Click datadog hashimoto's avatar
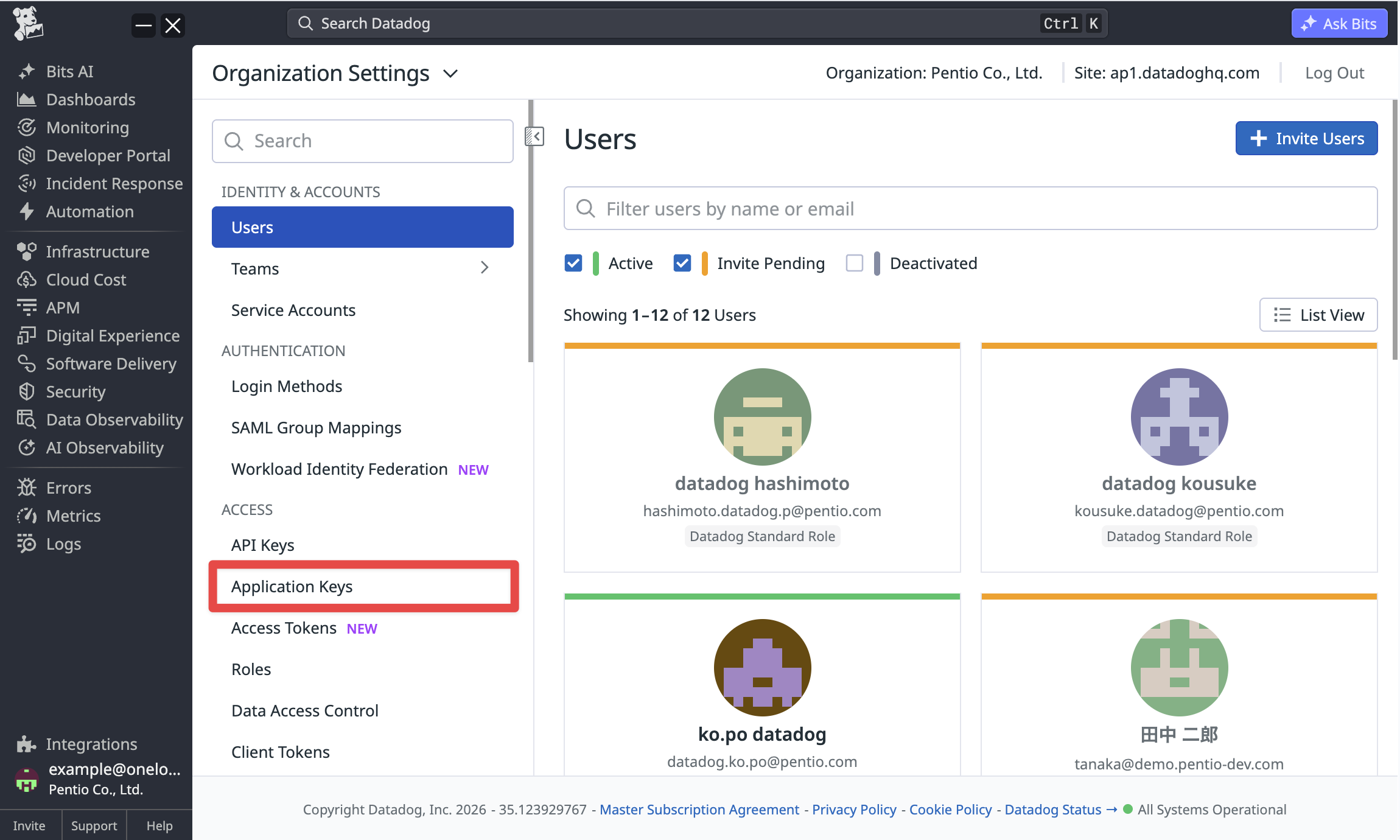The image size is (1400, 840). point(762,417)
